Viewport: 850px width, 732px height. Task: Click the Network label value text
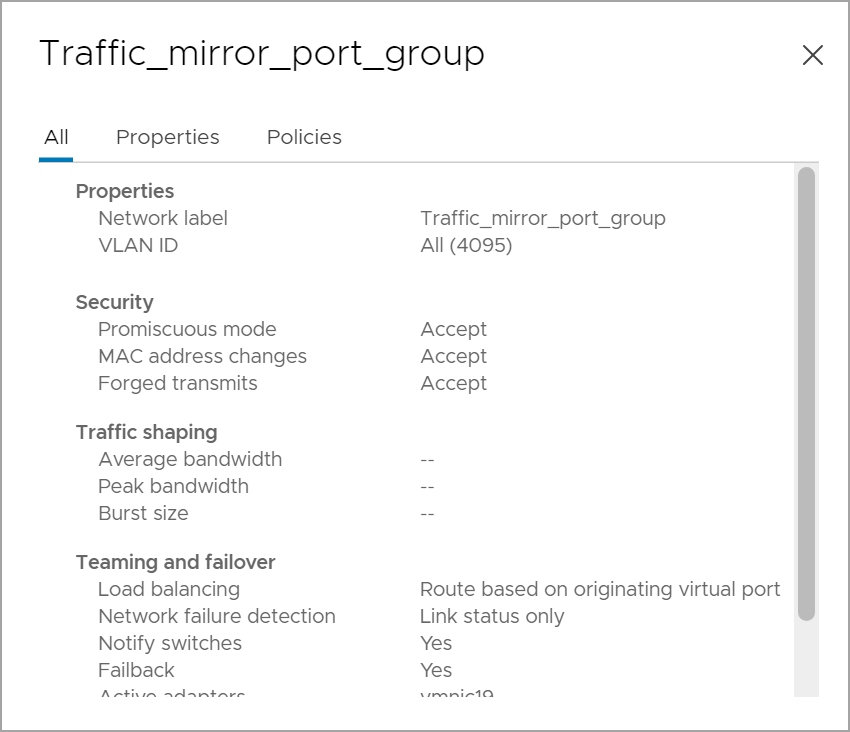coord(543,218)
